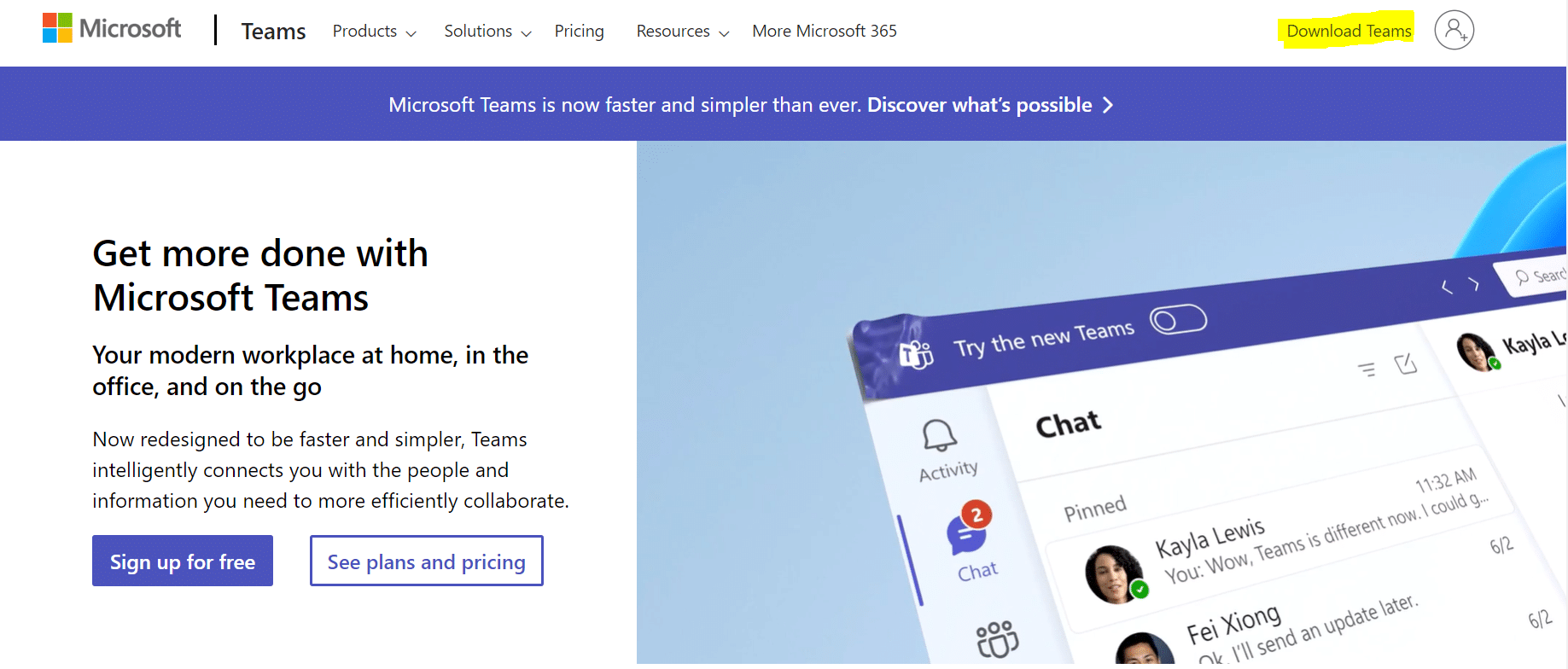This screenshot has width=1568, height=669.
Task: Toggle the Try the new Teams switch
Action: (x=1178, y=320)
